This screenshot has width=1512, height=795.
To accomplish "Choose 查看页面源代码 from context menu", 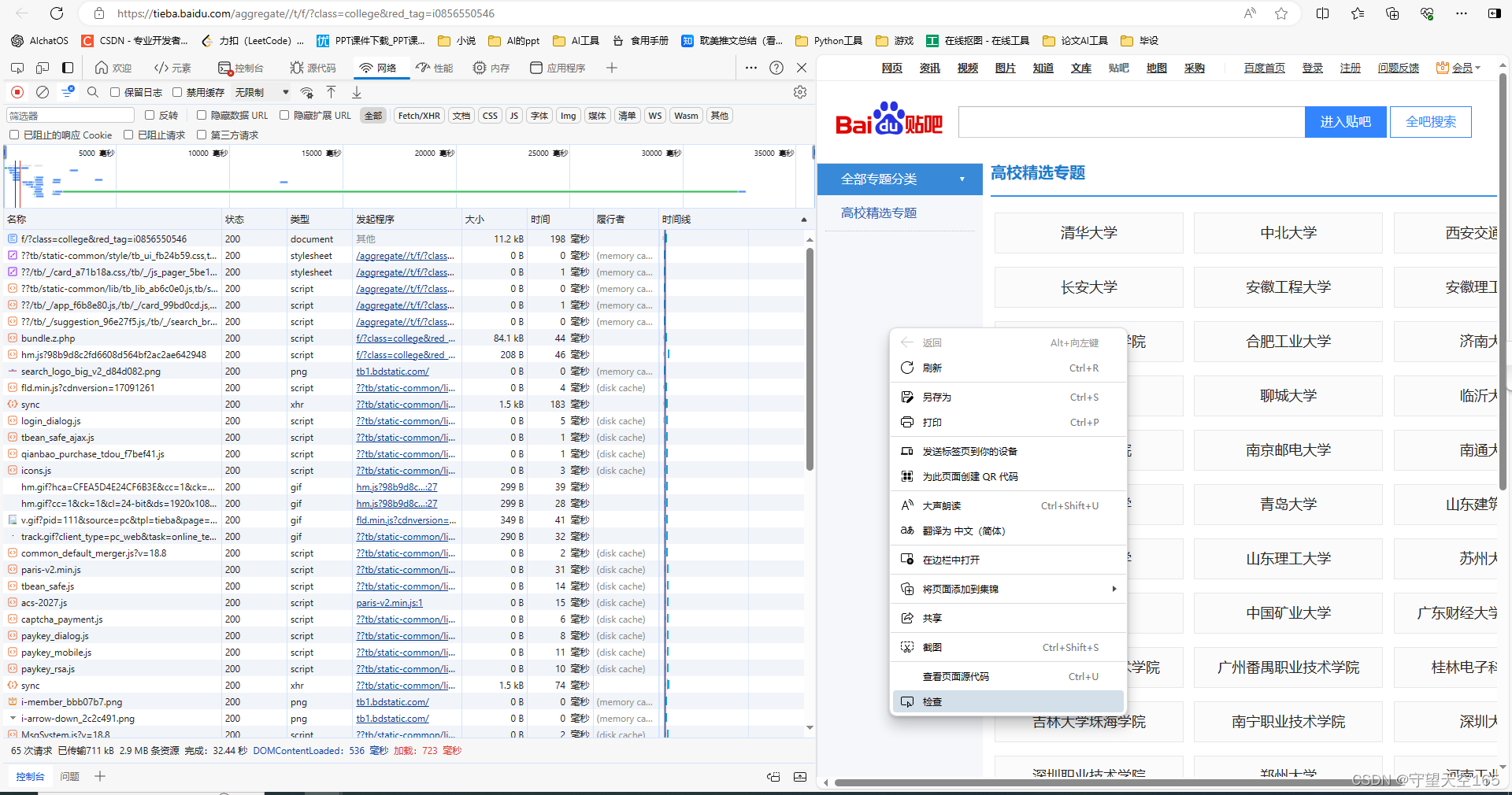I will 1007,676.
